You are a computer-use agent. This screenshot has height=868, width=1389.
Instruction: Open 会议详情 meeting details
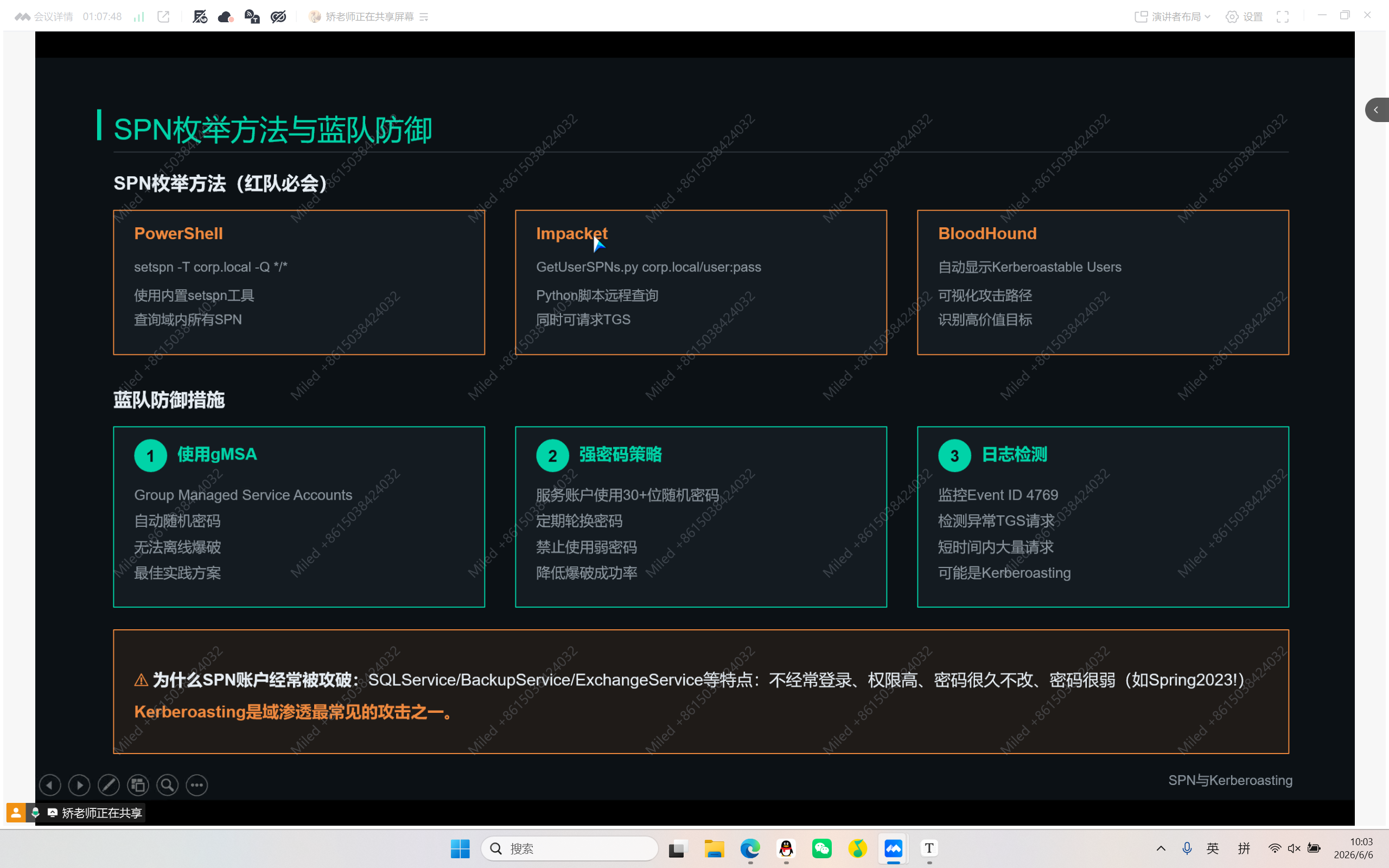[44, 17]
